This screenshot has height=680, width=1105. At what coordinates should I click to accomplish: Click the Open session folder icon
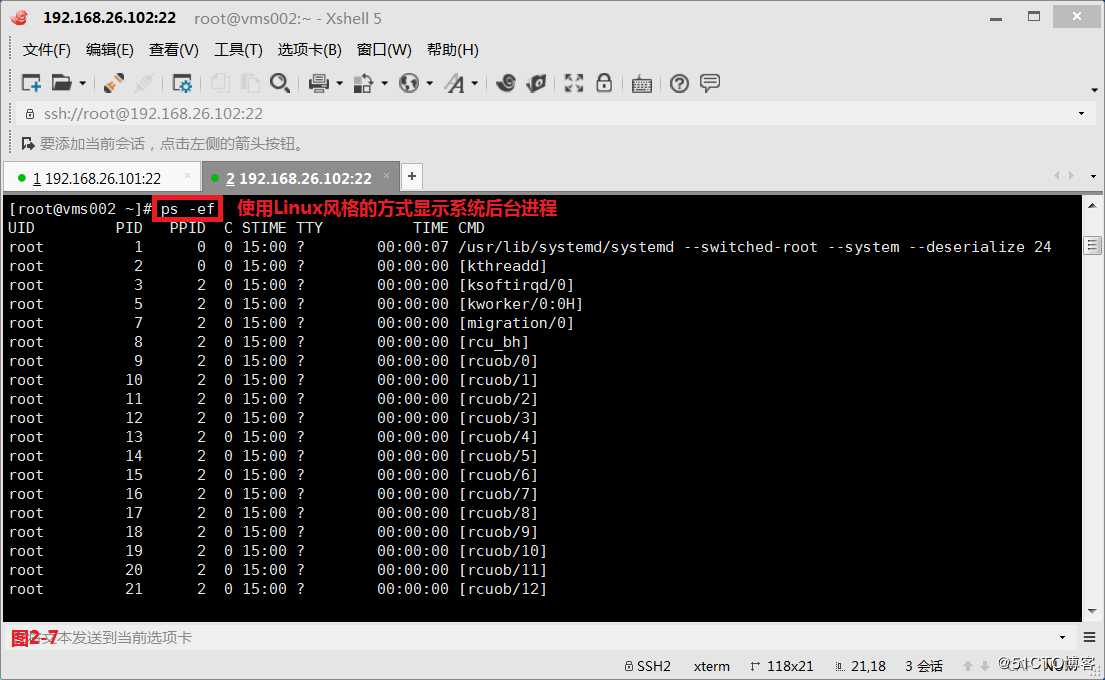61,83
